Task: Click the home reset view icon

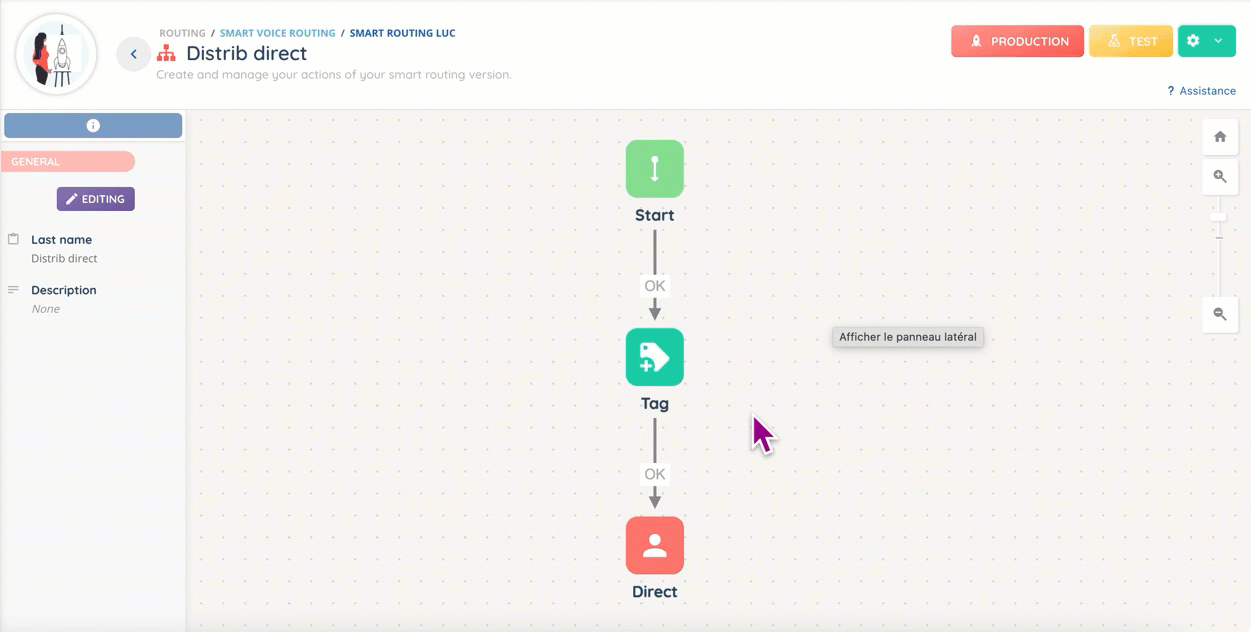Action: click(x=1219, y=137)
